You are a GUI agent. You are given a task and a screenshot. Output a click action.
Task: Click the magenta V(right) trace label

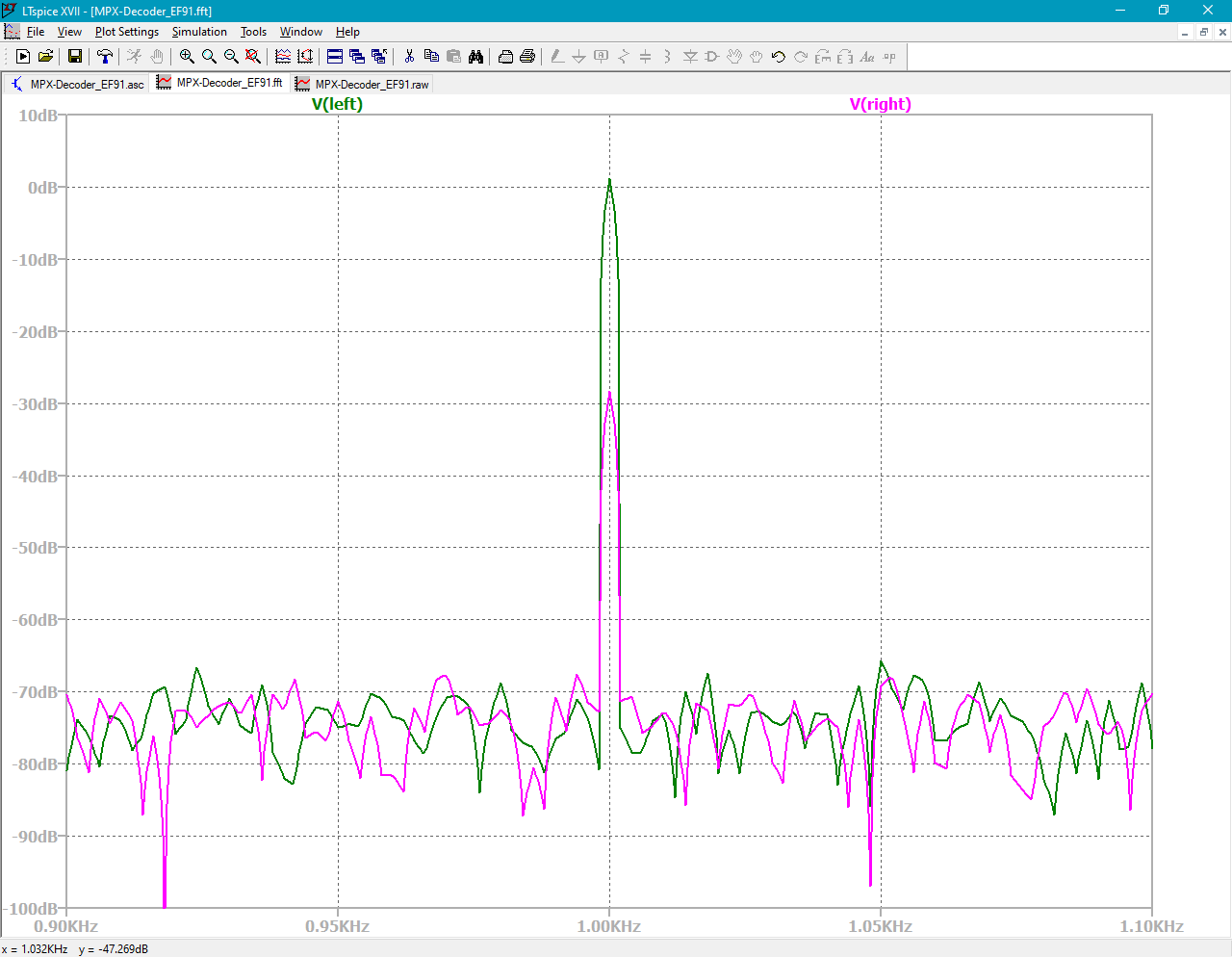click(x=880, y=104)
